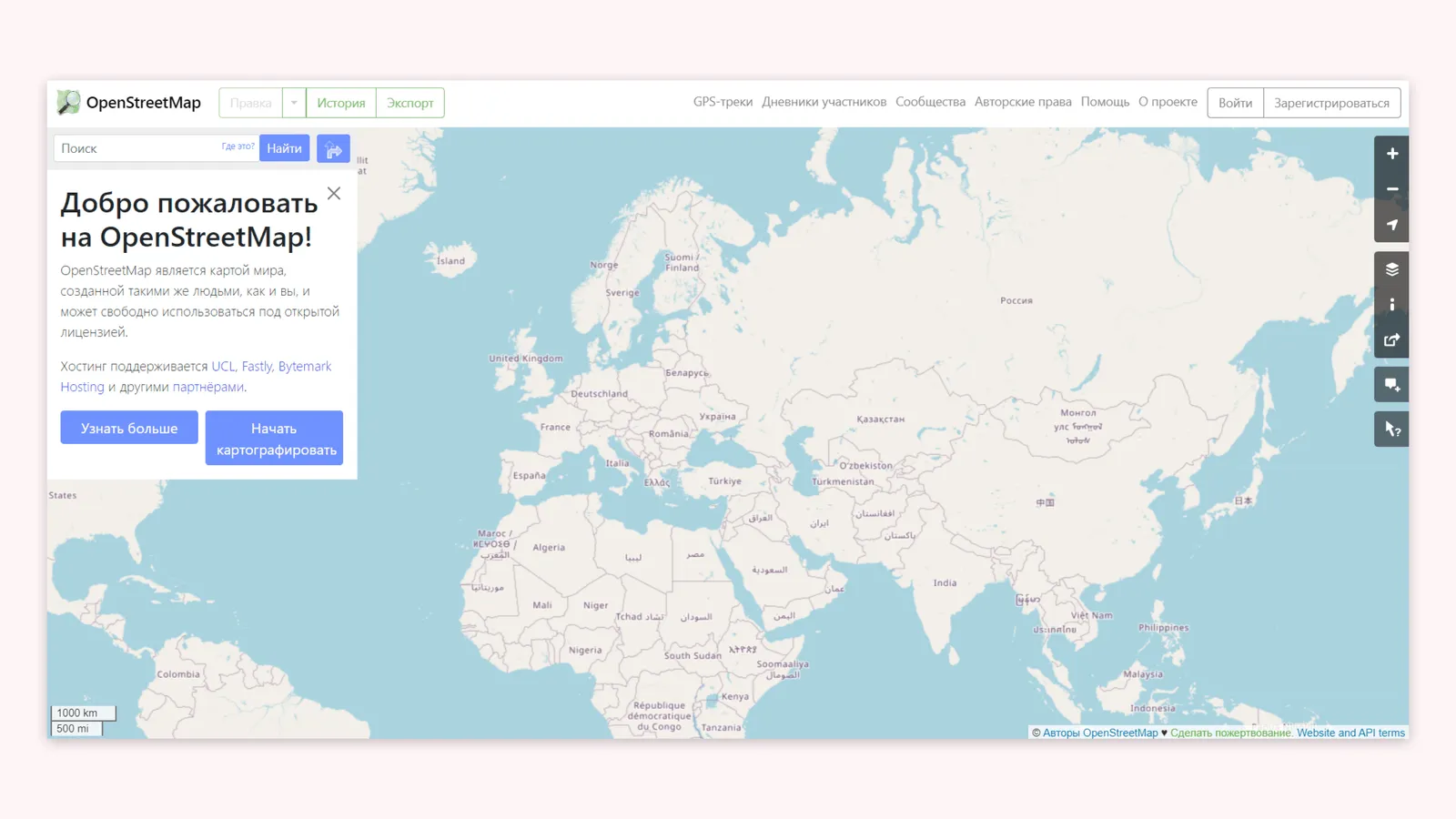
Task: Click the South Sudan map label
Action: click(693, 655)
